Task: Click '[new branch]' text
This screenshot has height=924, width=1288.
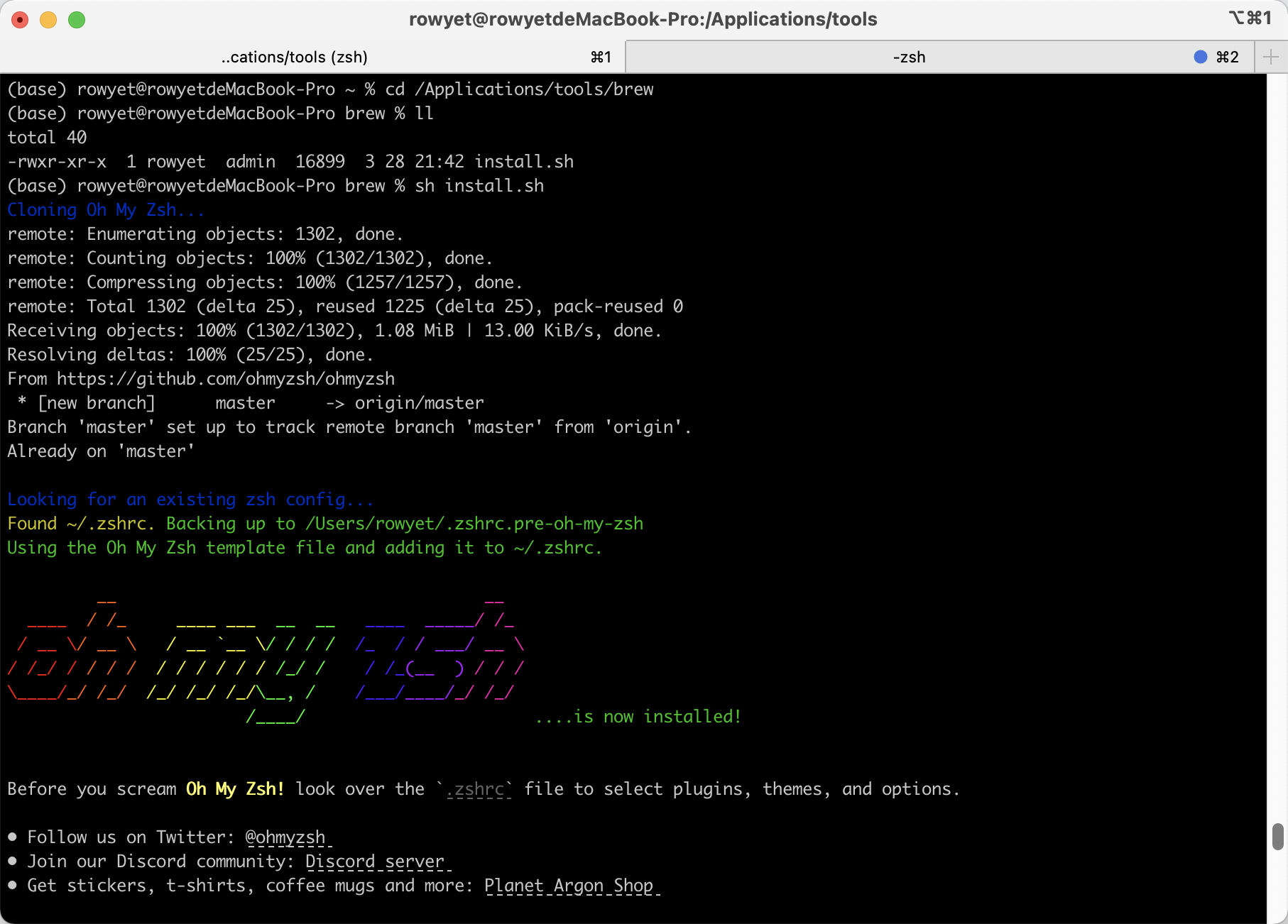Action: point(97,403)
